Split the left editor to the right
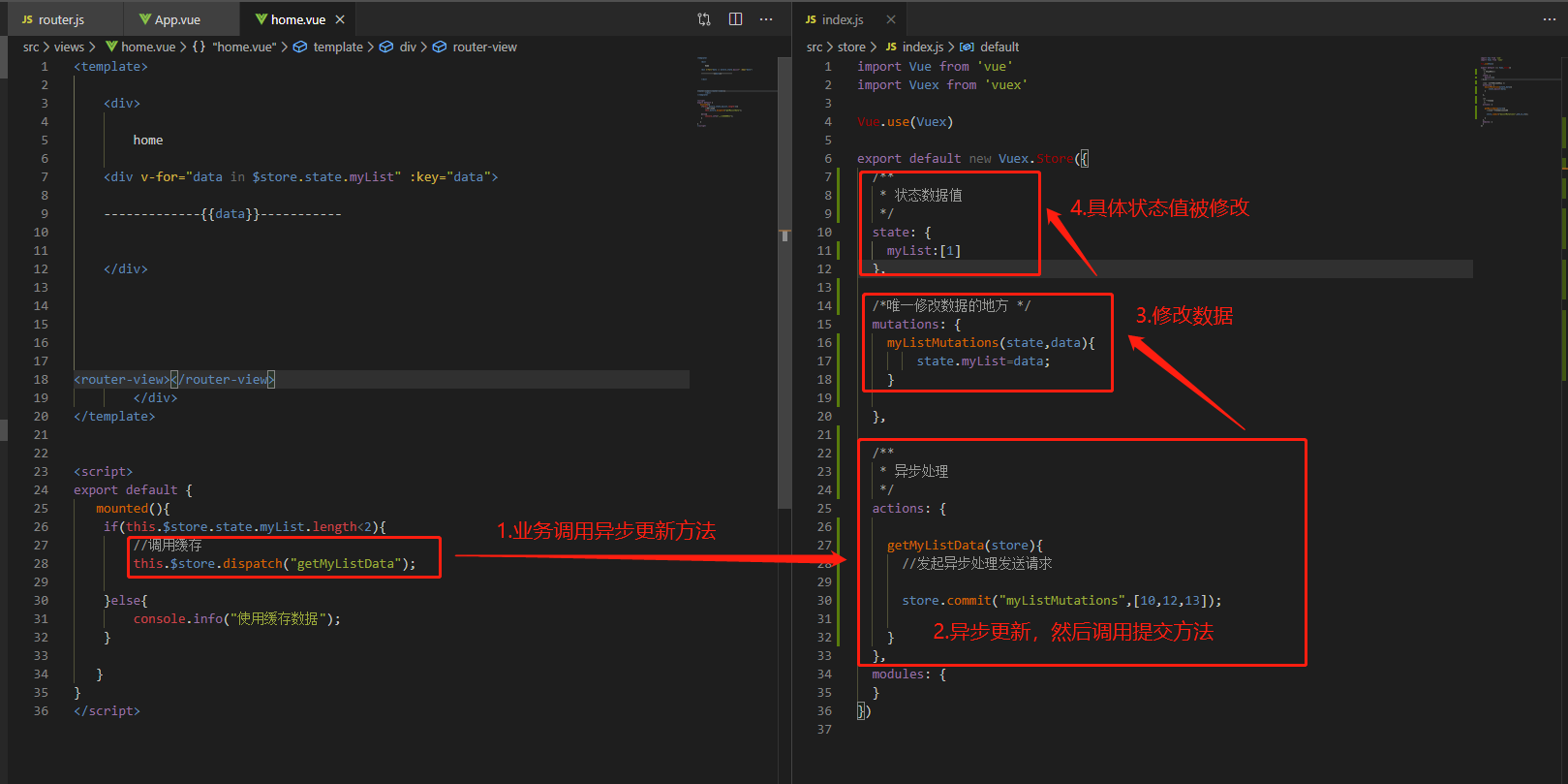This screenshot has width=1568, height=784. pos(736,19)
